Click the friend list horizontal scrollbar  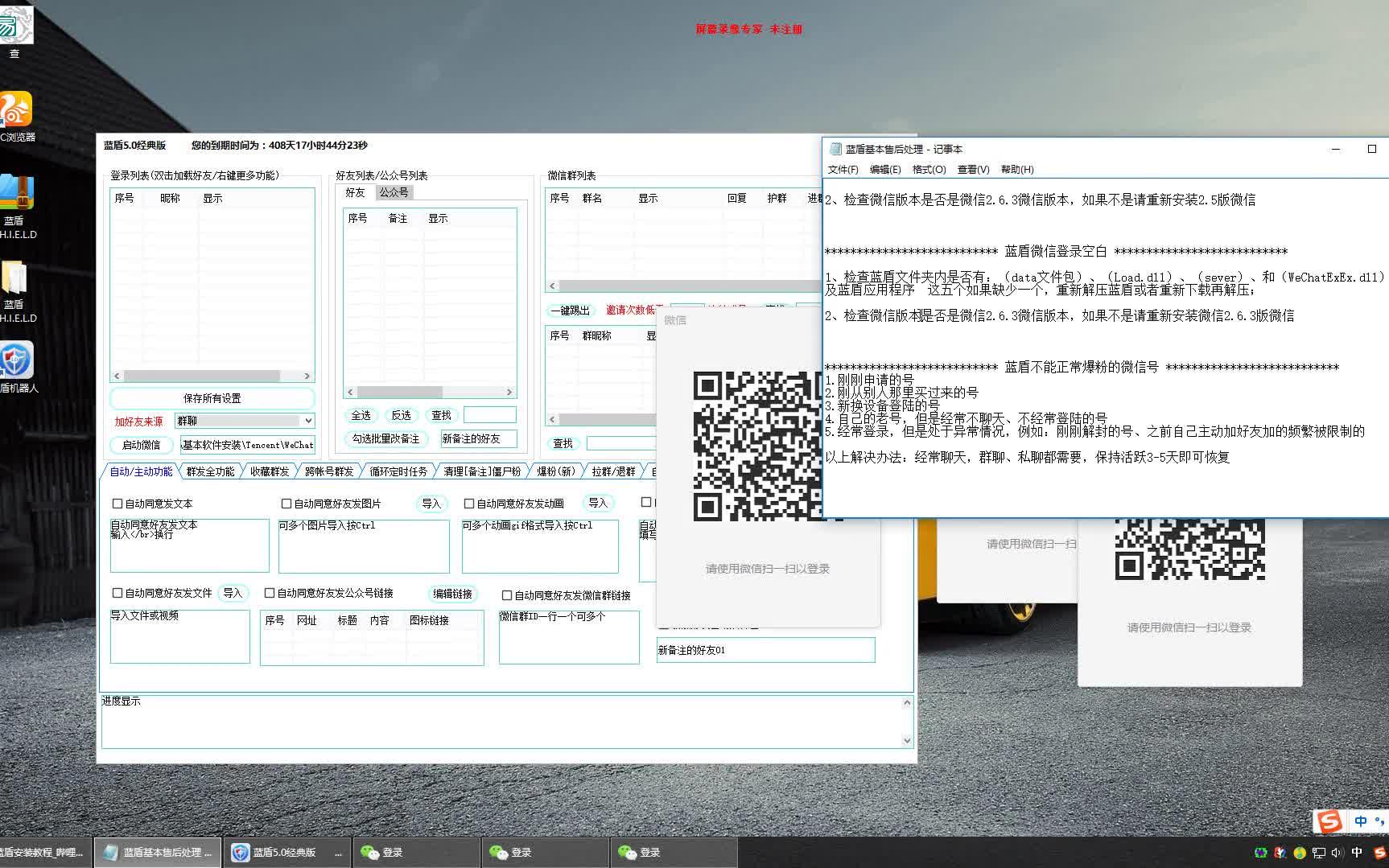pos(430,392)
